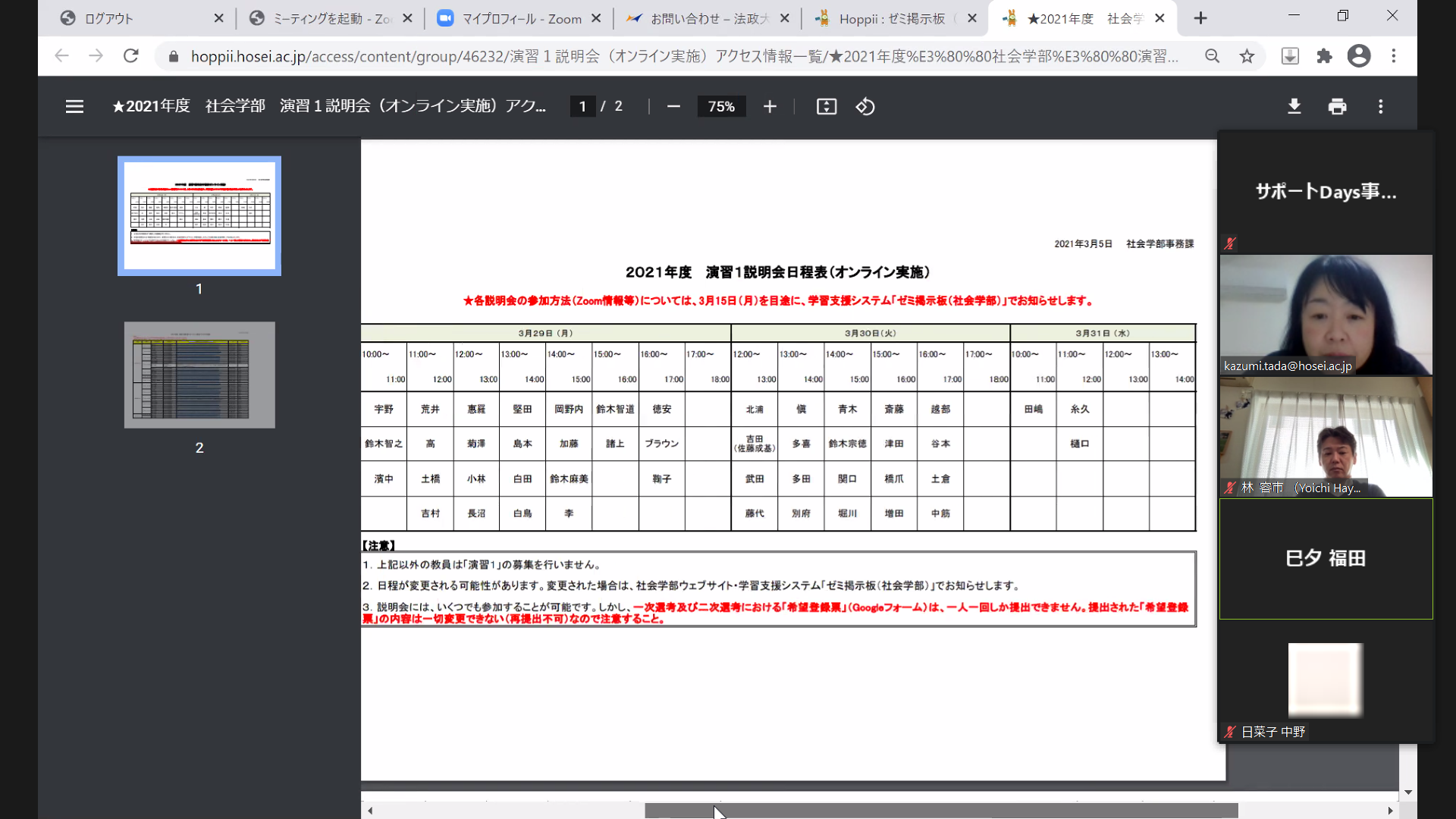Image resolution: width=1456 pixels, height=819 pixels.
Task: Select the 林 容市 video tile
Action: click(1326, 437)
